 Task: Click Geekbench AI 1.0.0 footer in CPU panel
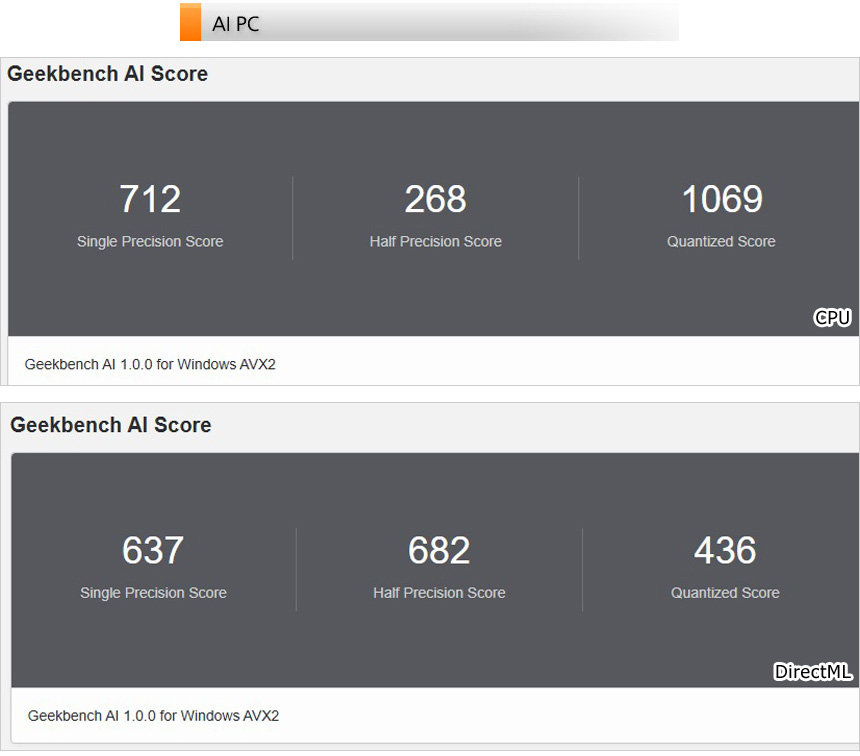[150, 364]
